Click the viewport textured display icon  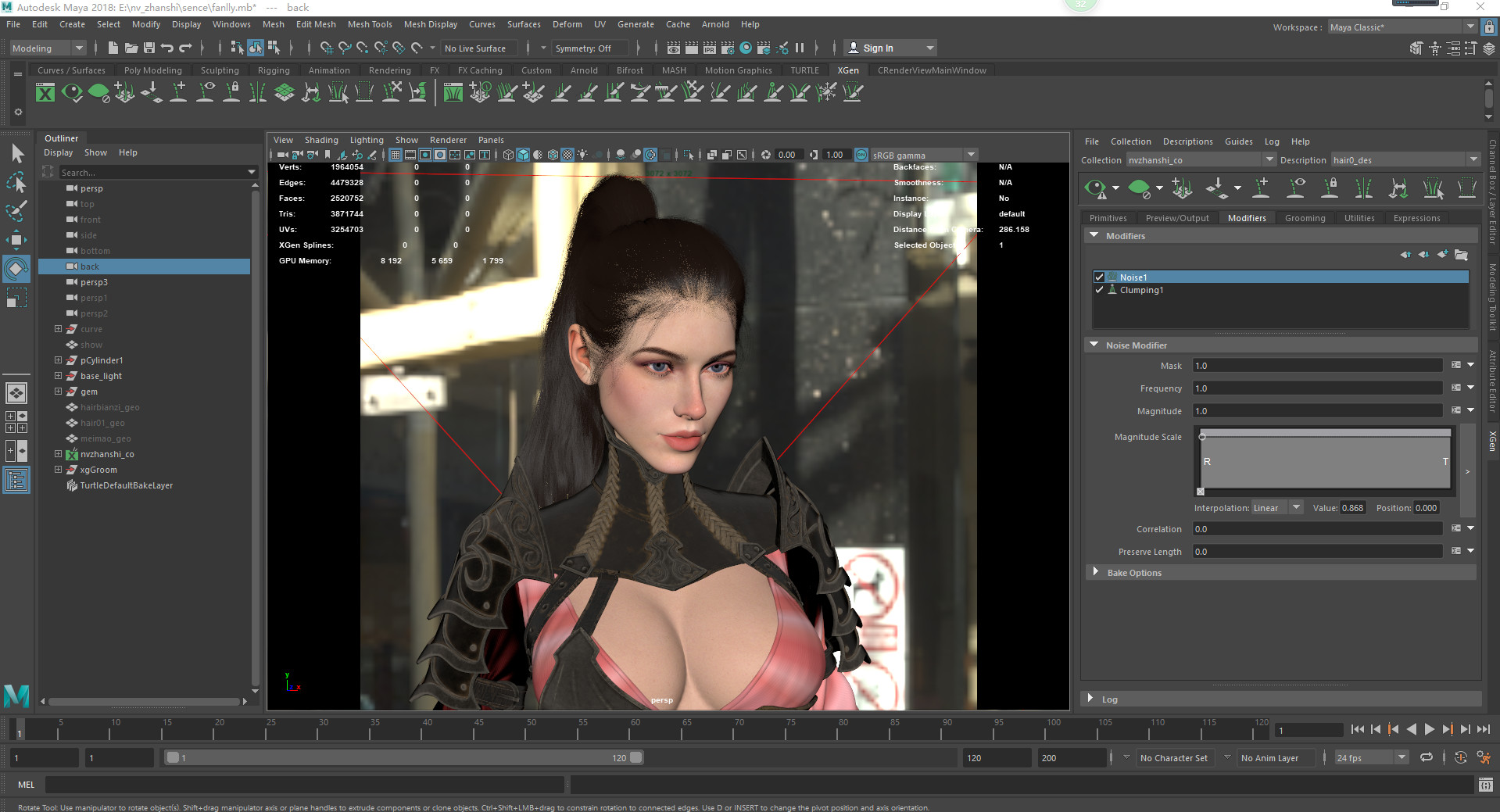(567, 155)
